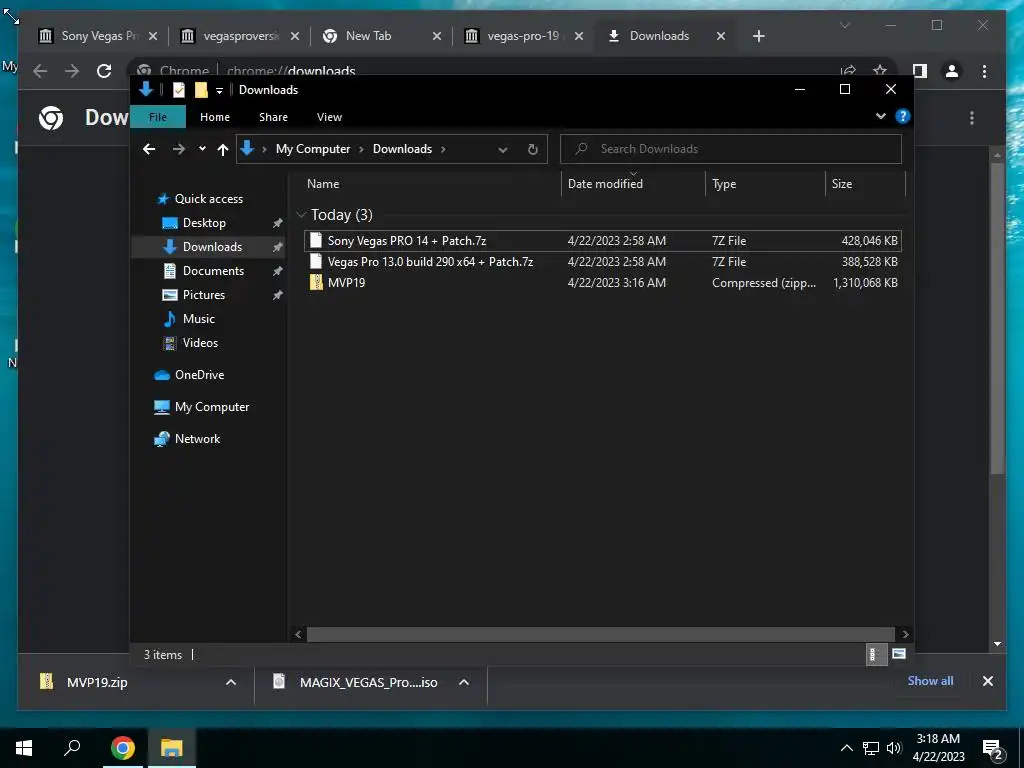Go up one folder level
The height and width of the screenshot is (768, 1024).
pos(223,150)
